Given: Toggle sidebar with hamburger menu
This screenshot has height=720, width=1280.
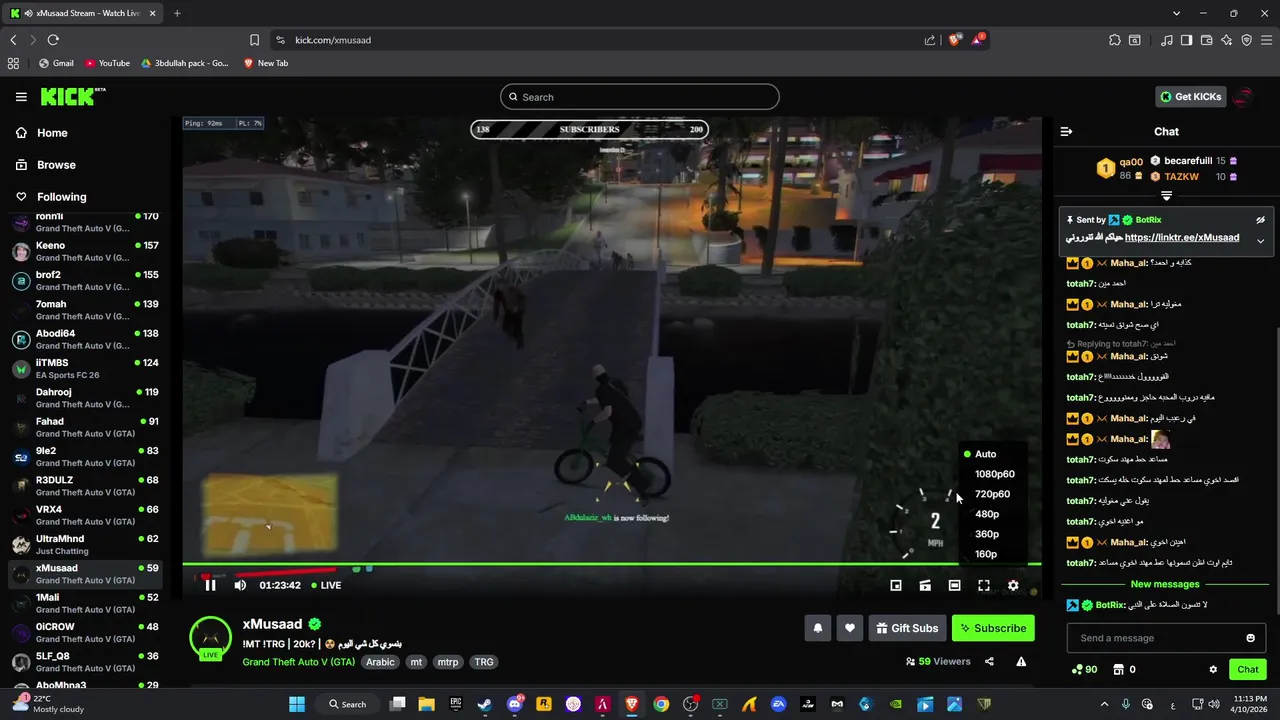Looking at the screenshot, I should (21, 97).
